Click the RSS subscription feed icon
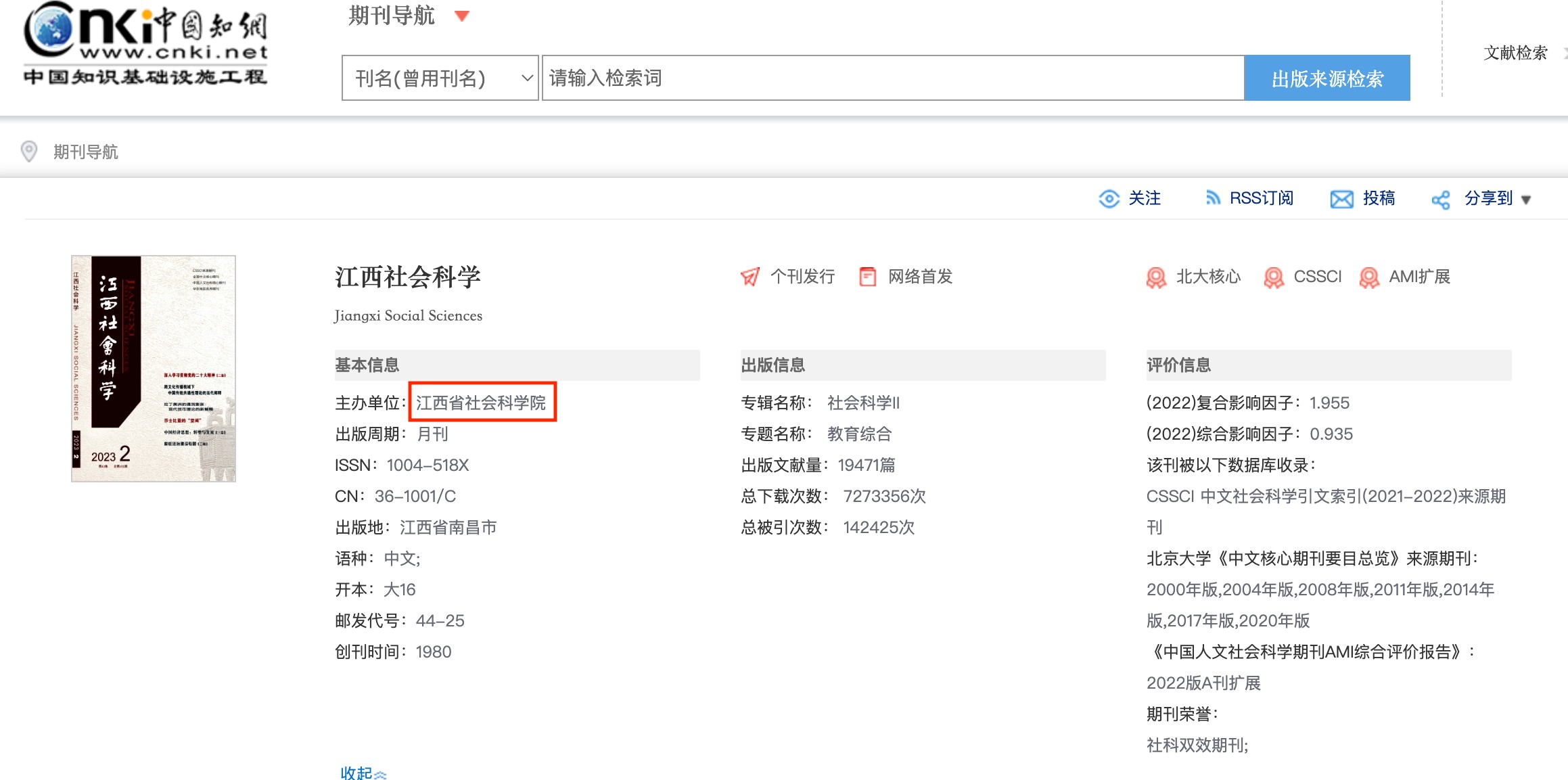Image resolution: width=1568 pixels, height=780 pixels. pyautogui.click(x=1213, y=198)
